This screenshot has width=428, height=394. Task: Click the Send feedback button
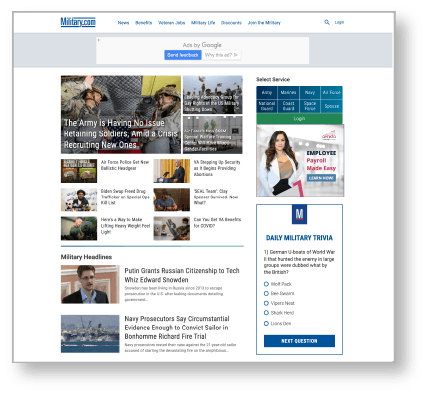tap(183, 55)
